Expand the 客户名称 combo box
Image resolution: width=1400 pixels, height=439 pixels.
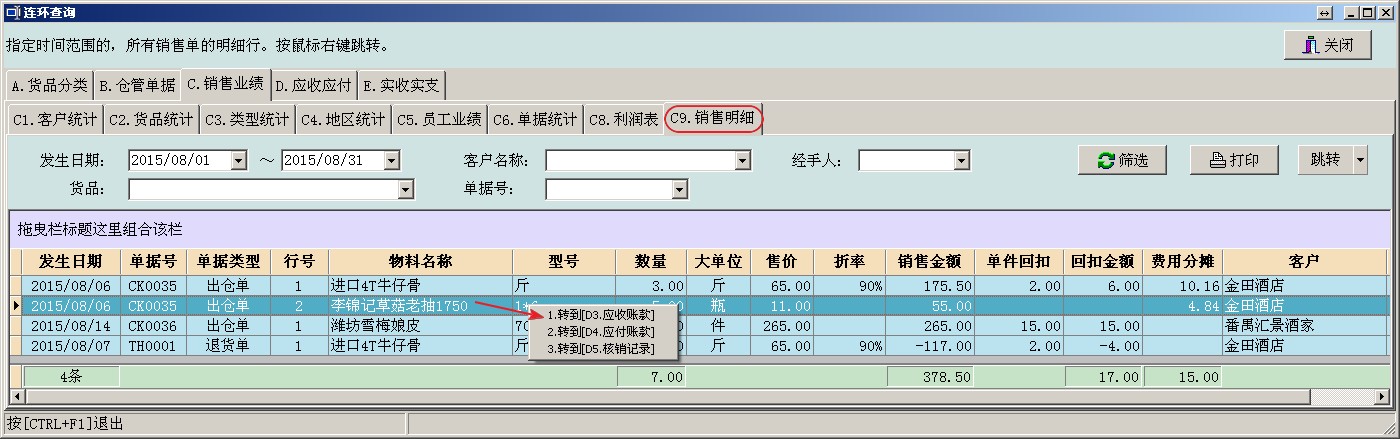(742, 160)
